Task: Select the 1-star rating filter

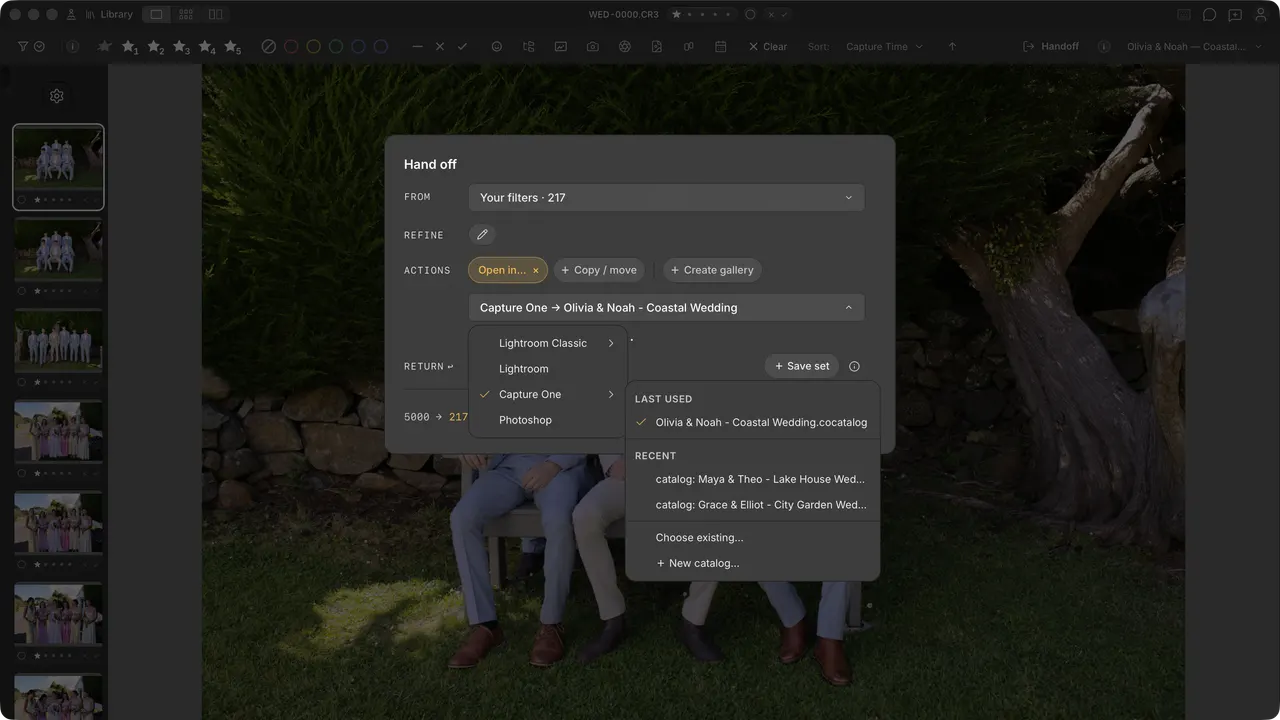Action: (130, 47)
